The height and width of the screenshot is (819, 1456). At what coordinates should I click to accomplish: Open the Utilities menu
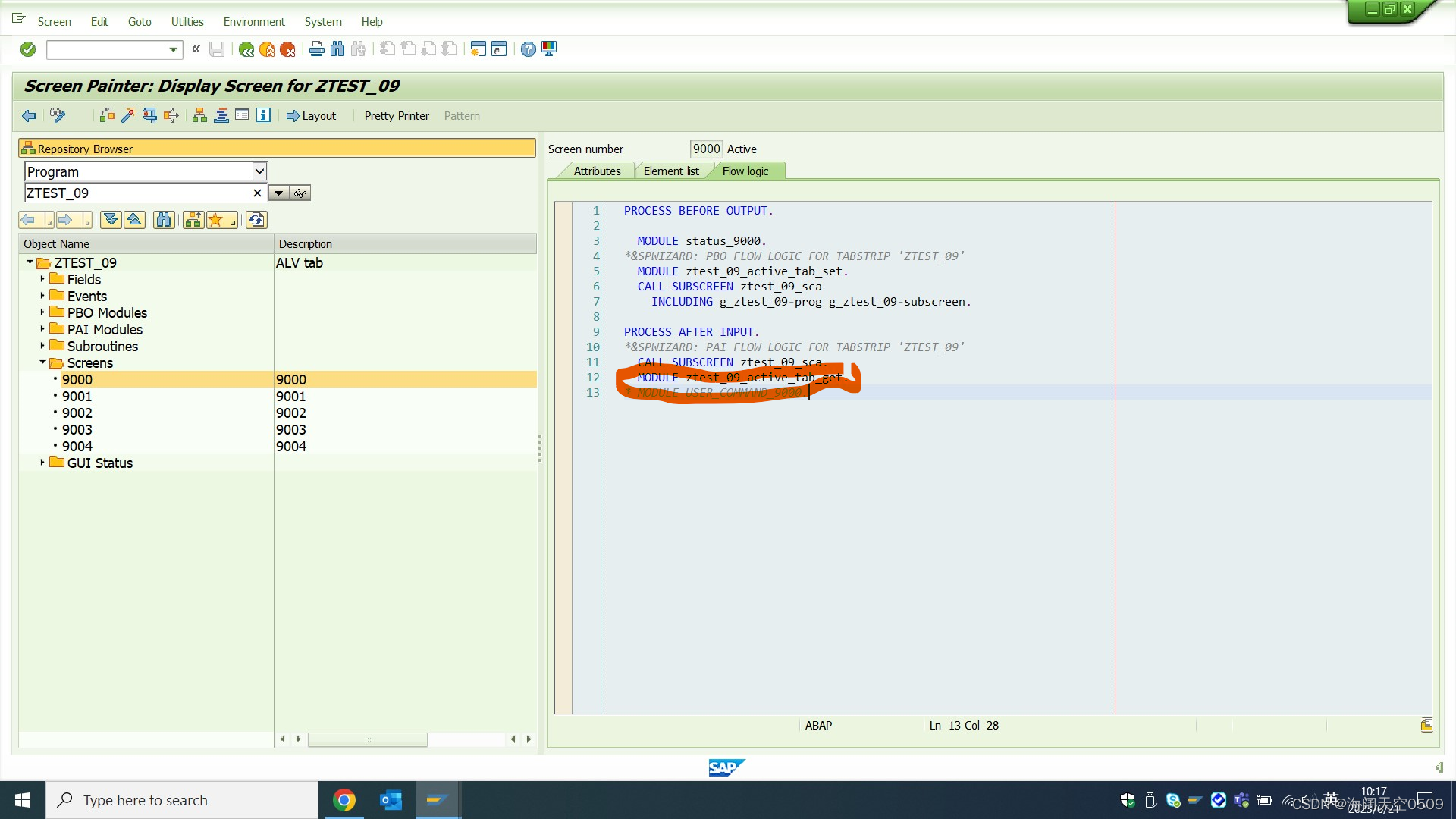[187, 21]
